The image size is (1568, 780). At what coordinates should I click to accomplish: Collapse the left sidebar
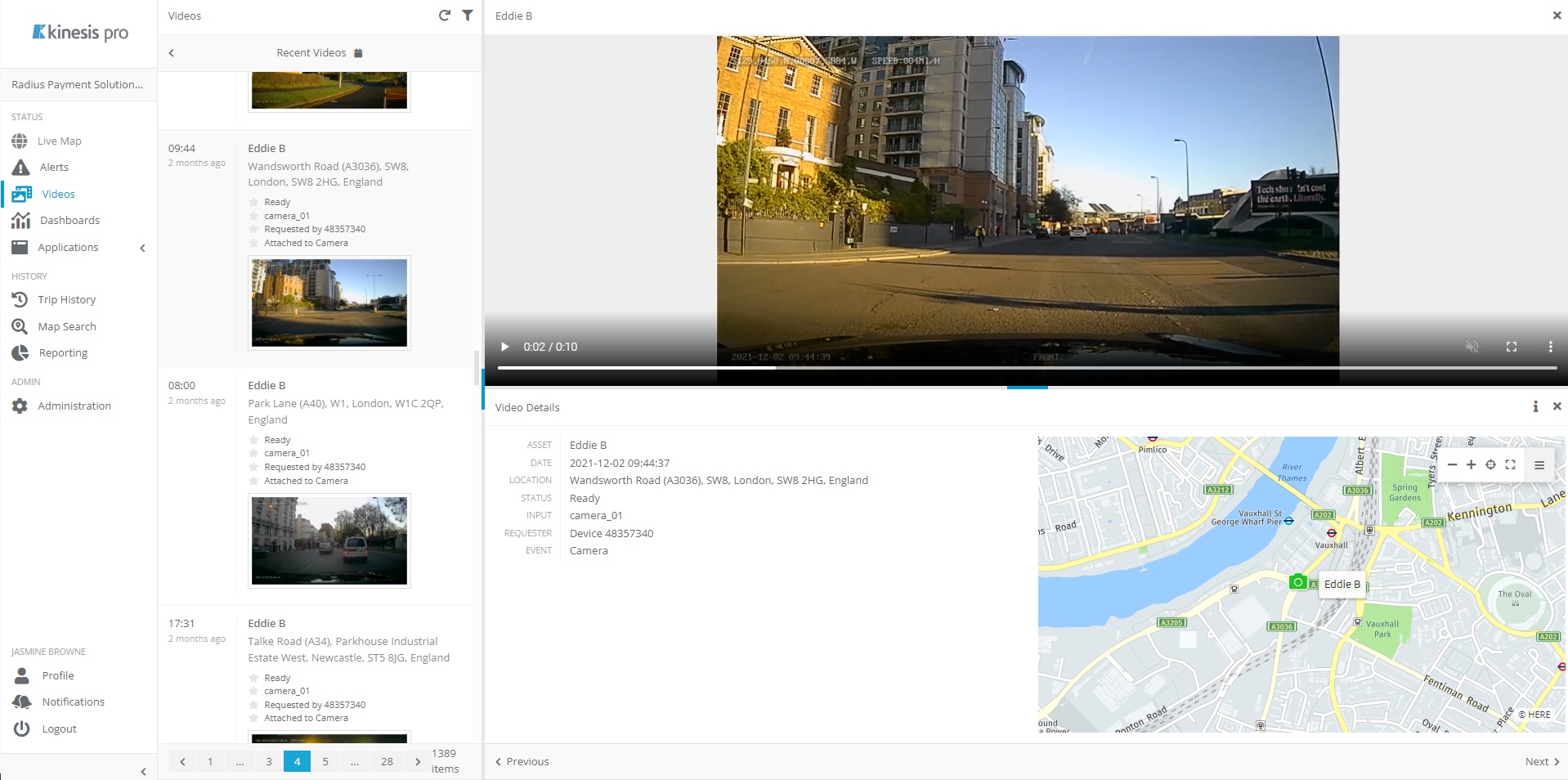click(143, 771)
